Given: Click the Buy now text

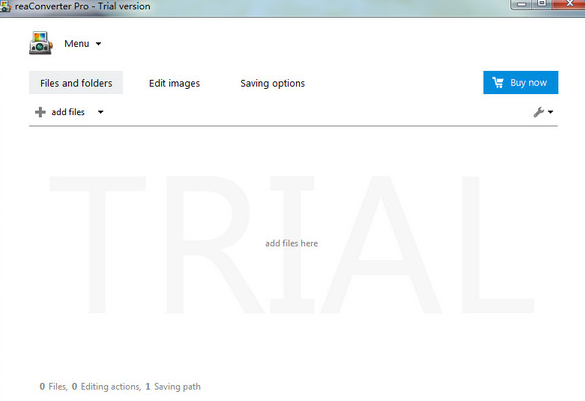Looking at the screenshot, I should 528,82.
